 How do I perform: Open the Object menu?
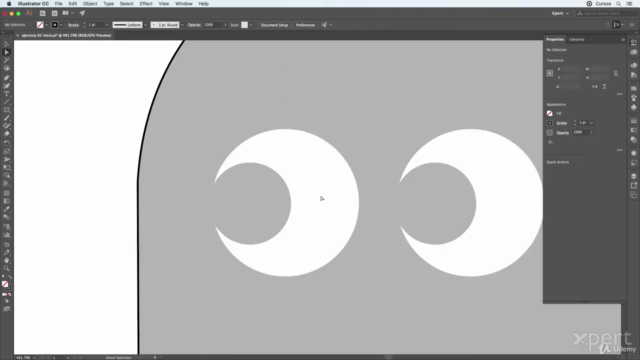click(90, 4)
